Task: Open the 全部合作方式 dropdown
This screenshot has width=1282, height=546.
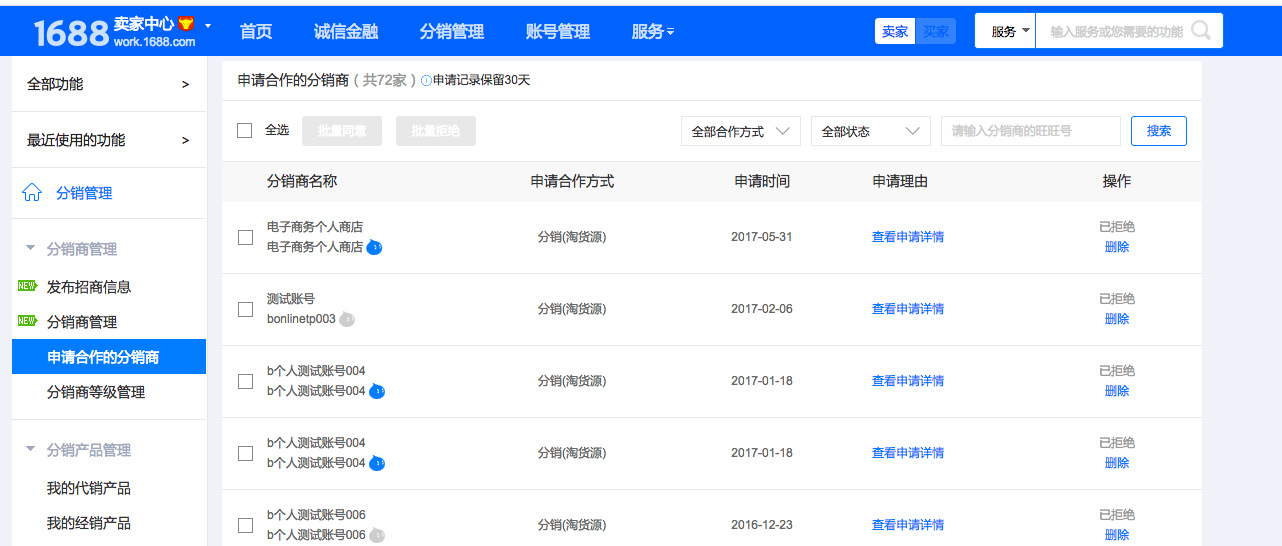Action: coord(741,131)
